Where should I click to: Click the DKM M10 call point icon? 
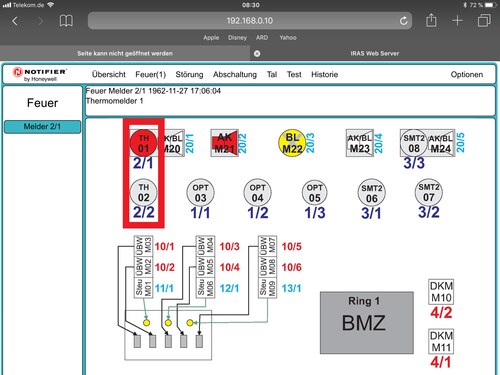coord(441,292)
